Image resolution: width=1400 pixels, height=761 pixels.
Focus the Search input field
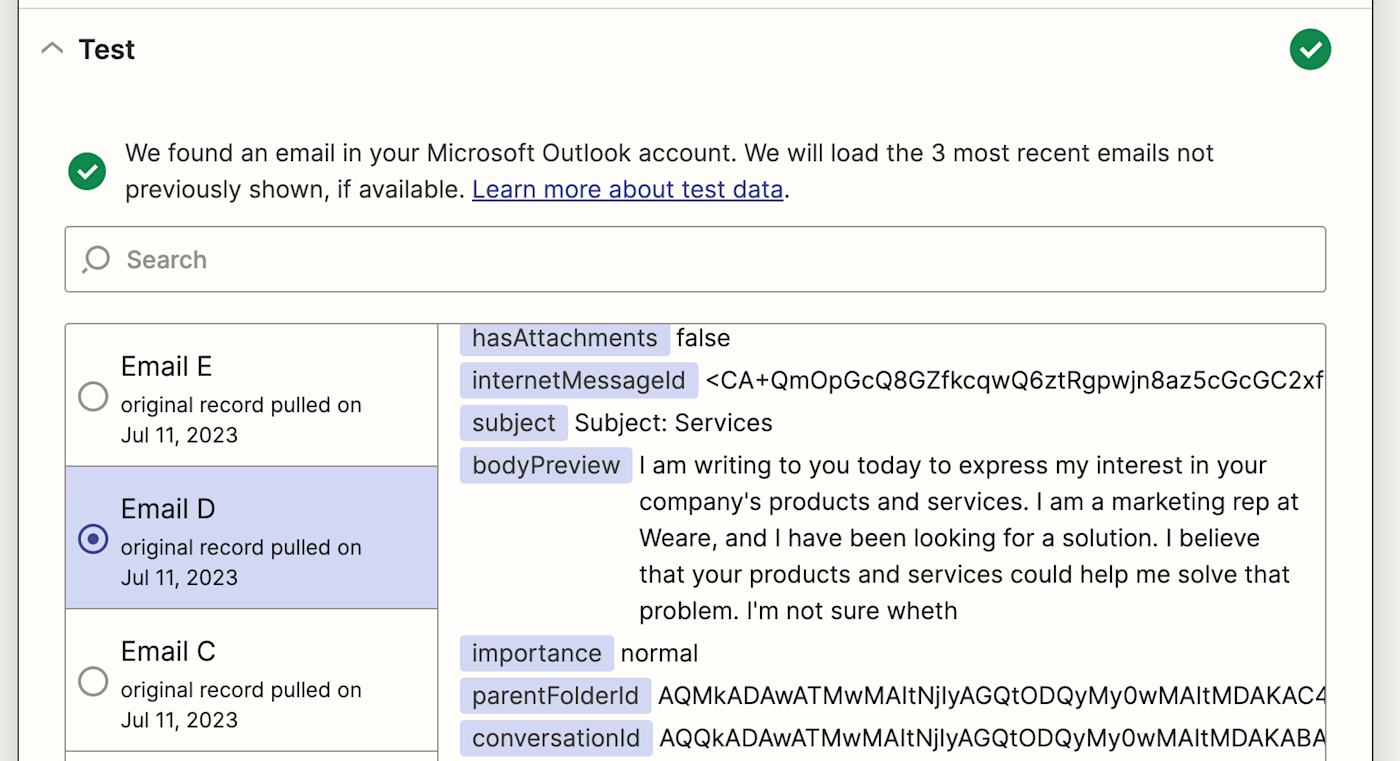pyautogui.click(x=695, y=259)
